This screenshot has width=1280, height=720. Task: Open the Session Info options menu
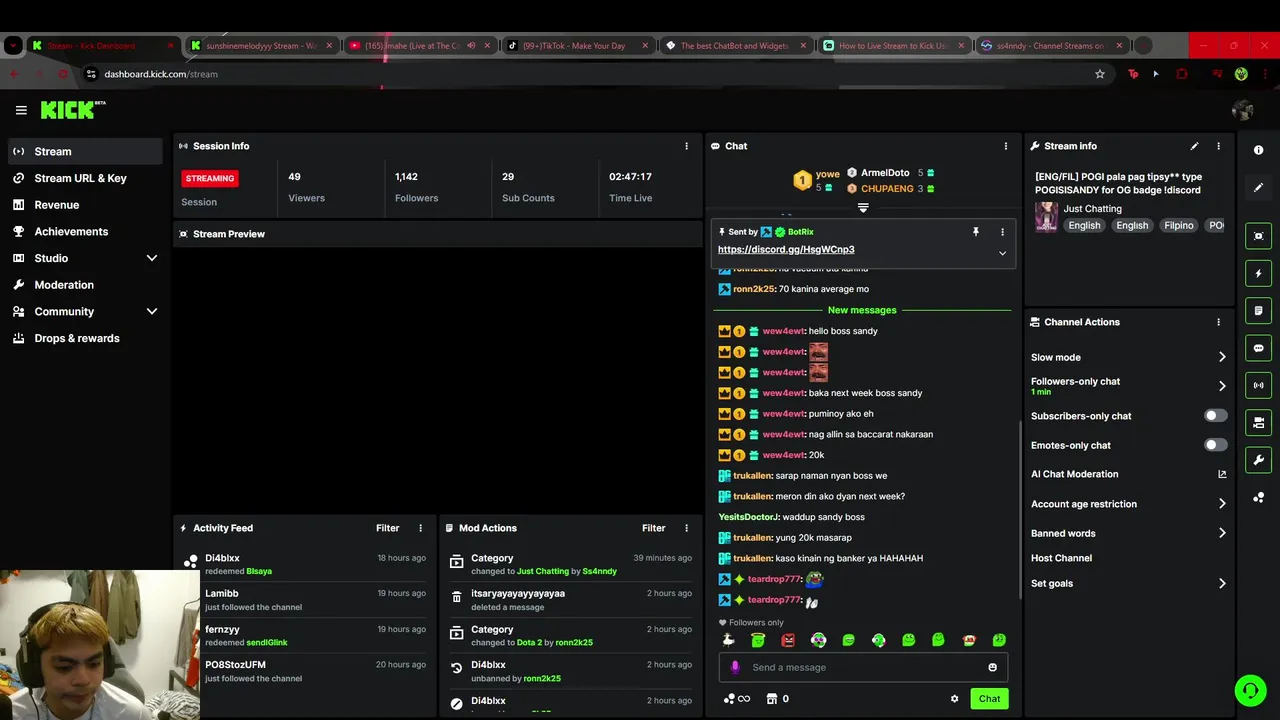(x=686, y=146)
